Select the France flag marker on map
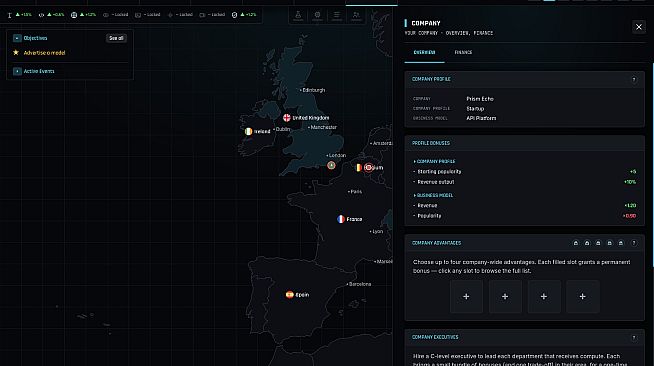Screen dimensions: 654x366 (x=341, y=219)
